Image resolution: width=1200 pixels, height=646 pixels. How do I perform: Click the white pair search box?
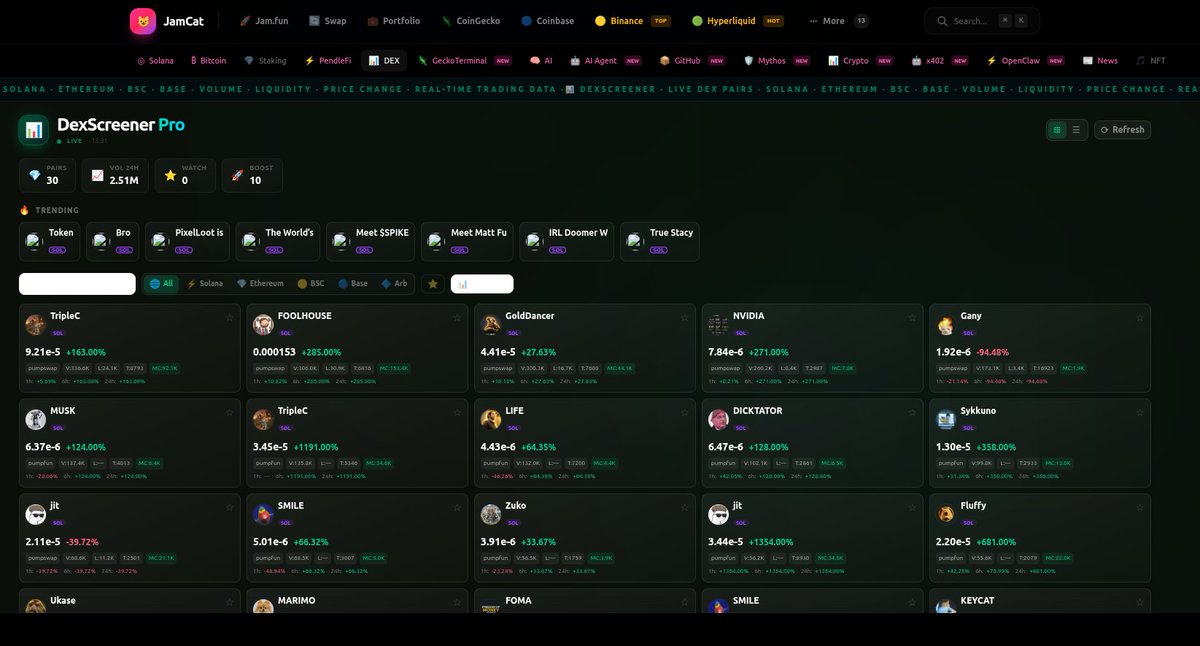(77, 284)
